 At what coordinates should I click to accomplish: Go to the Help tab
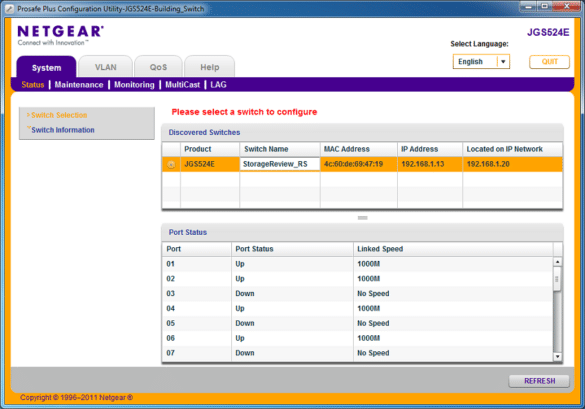click(210, 67)
